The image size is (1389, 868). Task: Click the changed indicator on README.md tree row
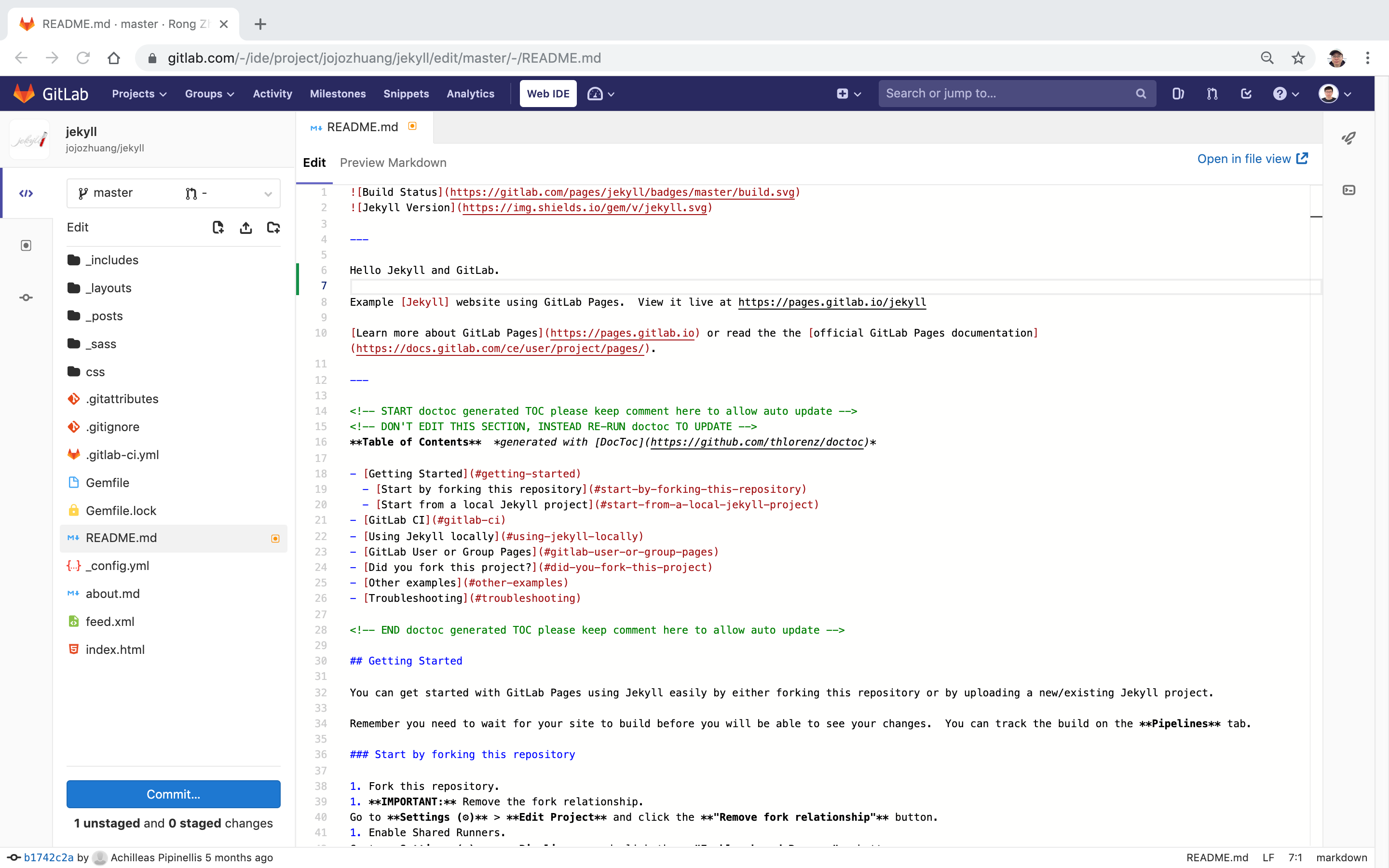[275, 539]
